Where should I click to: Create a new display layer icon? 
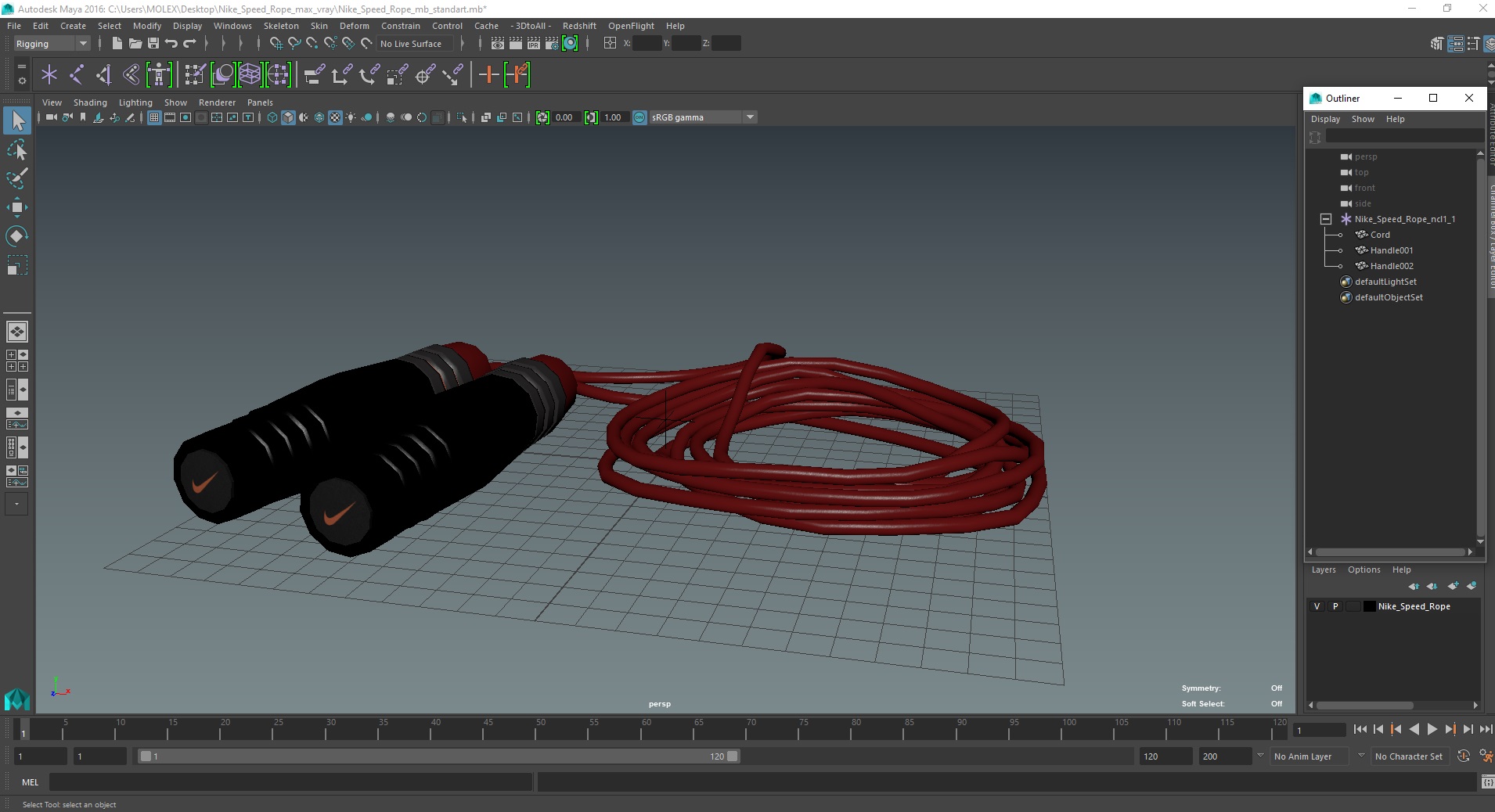(1454, 586)
